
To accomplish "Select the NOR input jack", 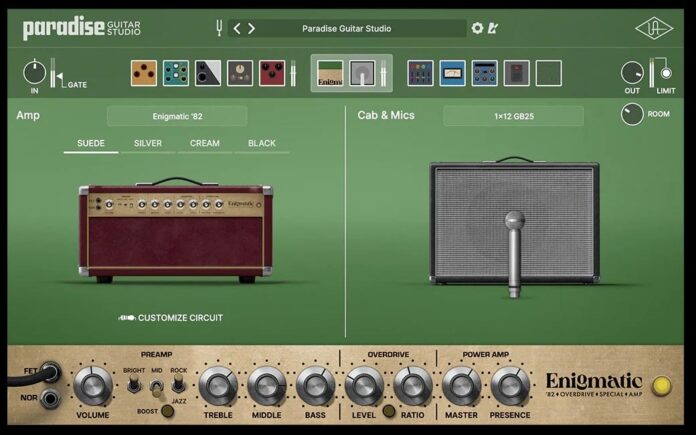I will coord(50,398).
